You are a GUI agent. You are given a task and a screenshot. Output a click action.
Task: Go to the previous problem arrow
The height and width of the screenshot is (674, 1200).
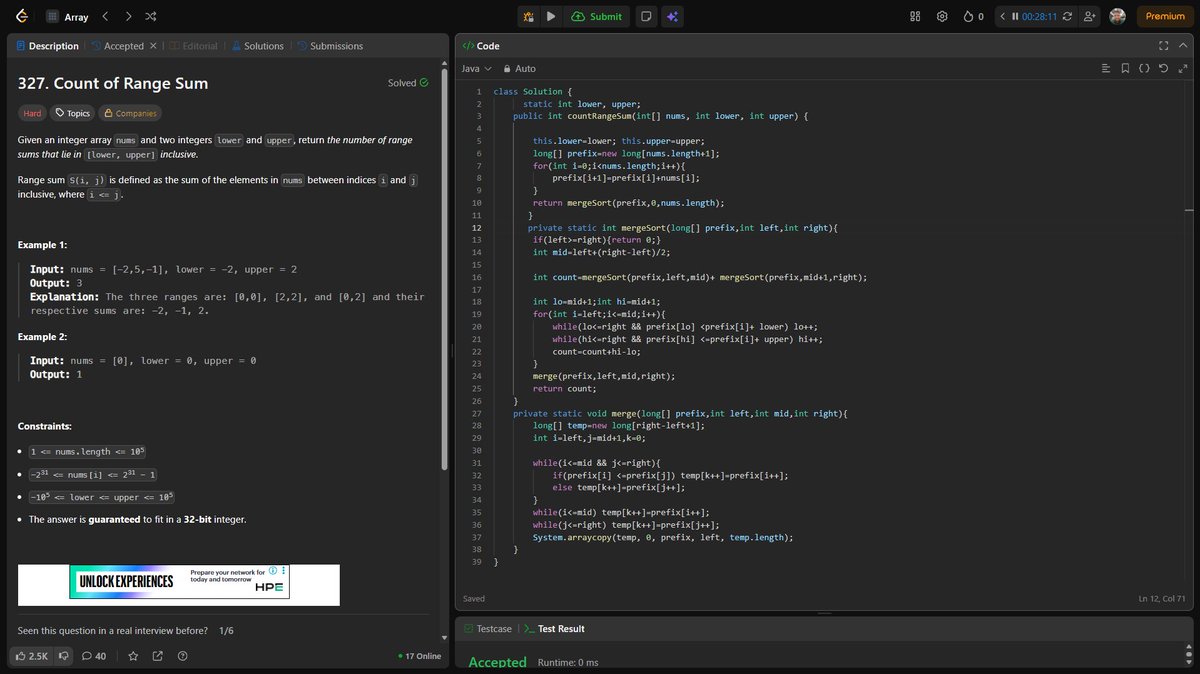[x=106, y=17]
